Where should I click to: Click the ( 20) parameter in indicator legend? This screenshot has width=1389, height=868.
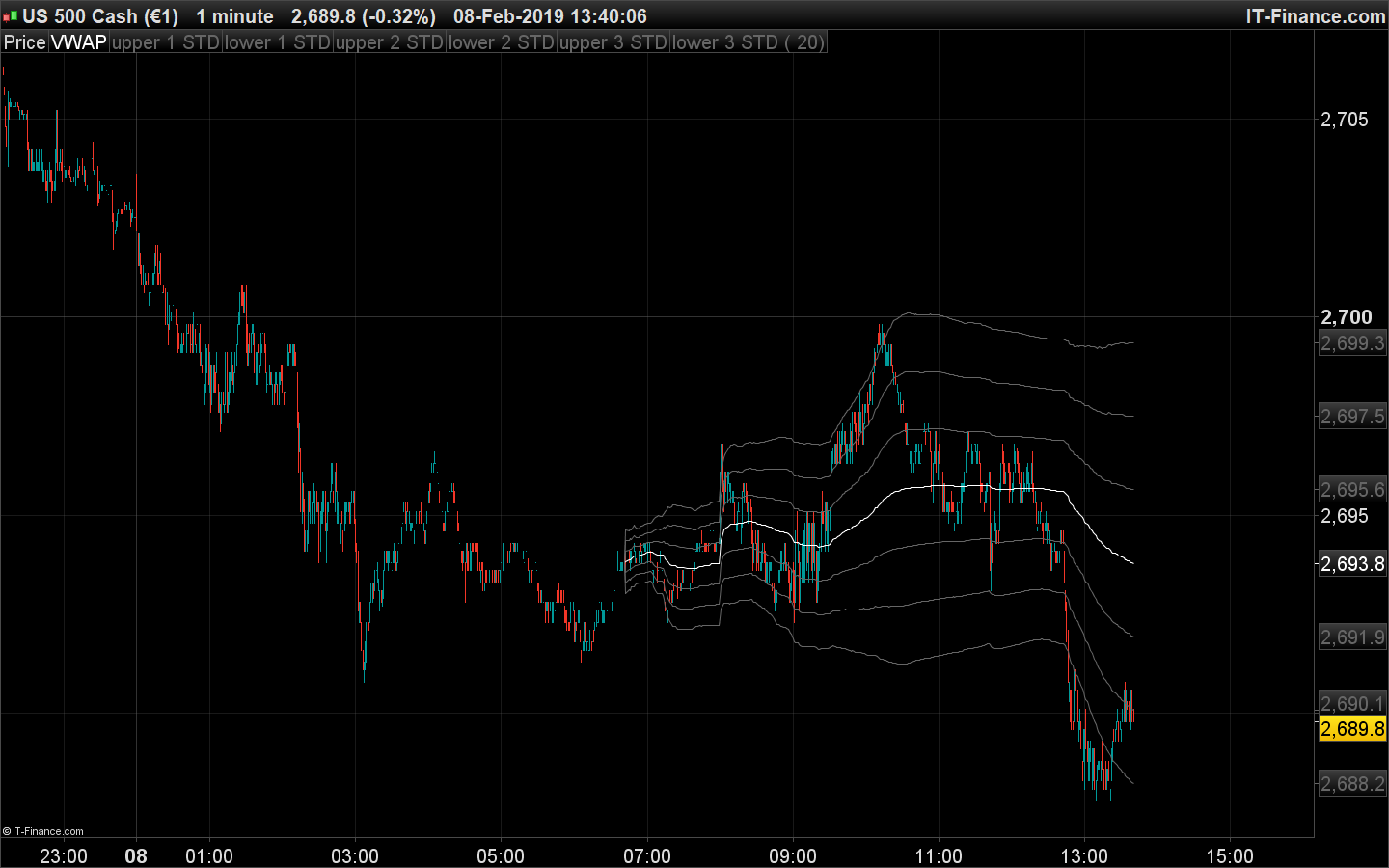[804, 42]
